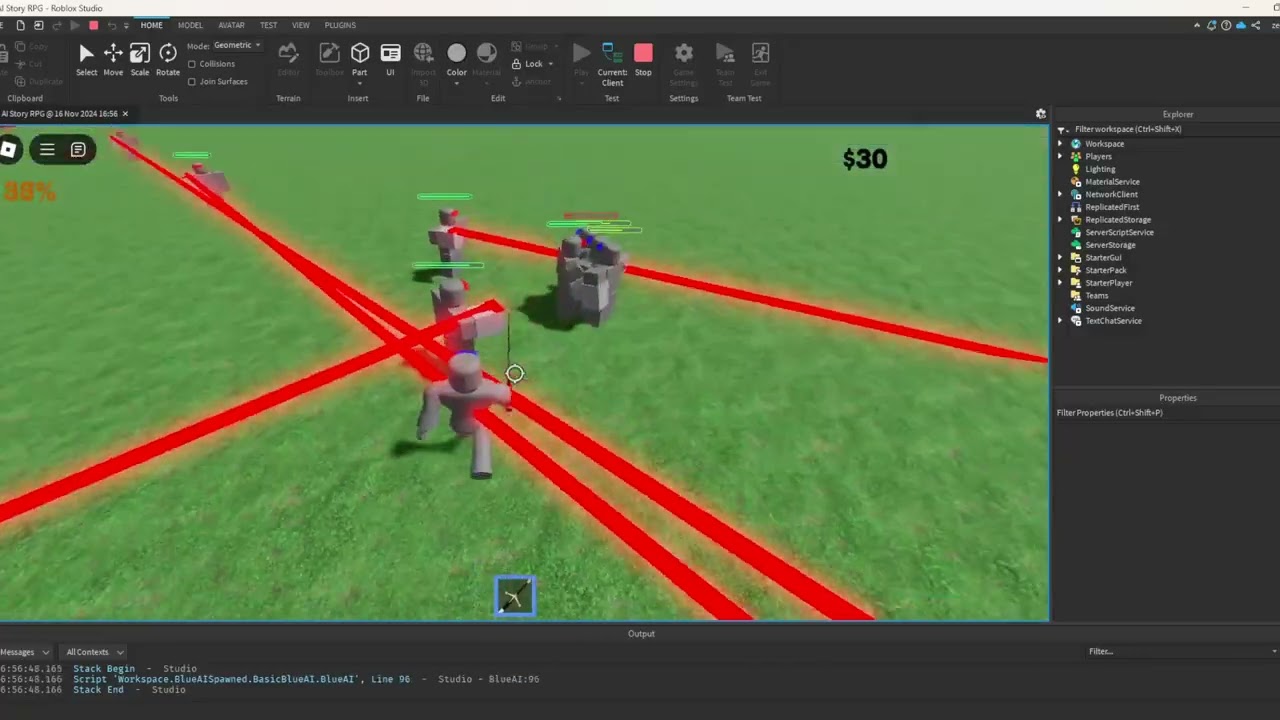This screenshot has height=720, width=1280.
Task: Switch to the HOME ribbon tab
Action: [x=151, y=25]
